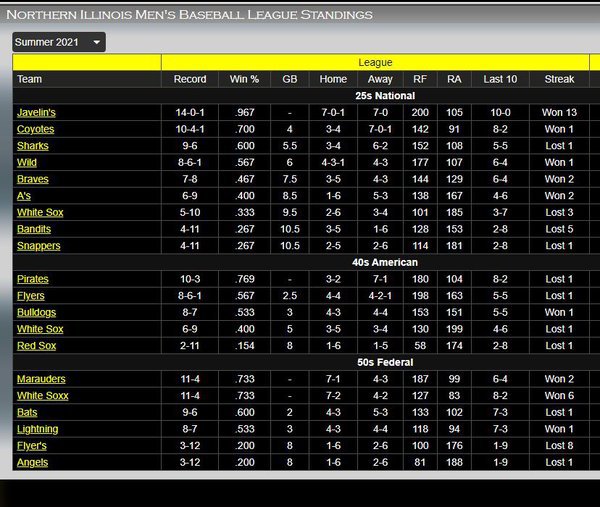600x507 pixels.
Task: Select A's runs against 167
Action: pyautogui.click(x=454, y=196)
